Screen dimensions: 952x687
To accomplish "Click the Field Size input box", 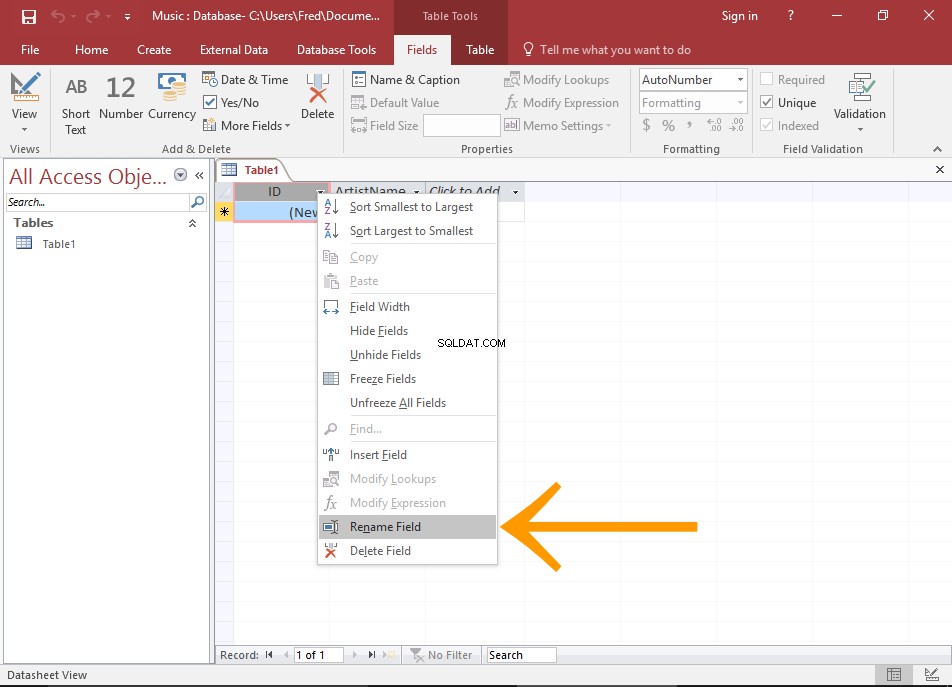I will [461, 126].
